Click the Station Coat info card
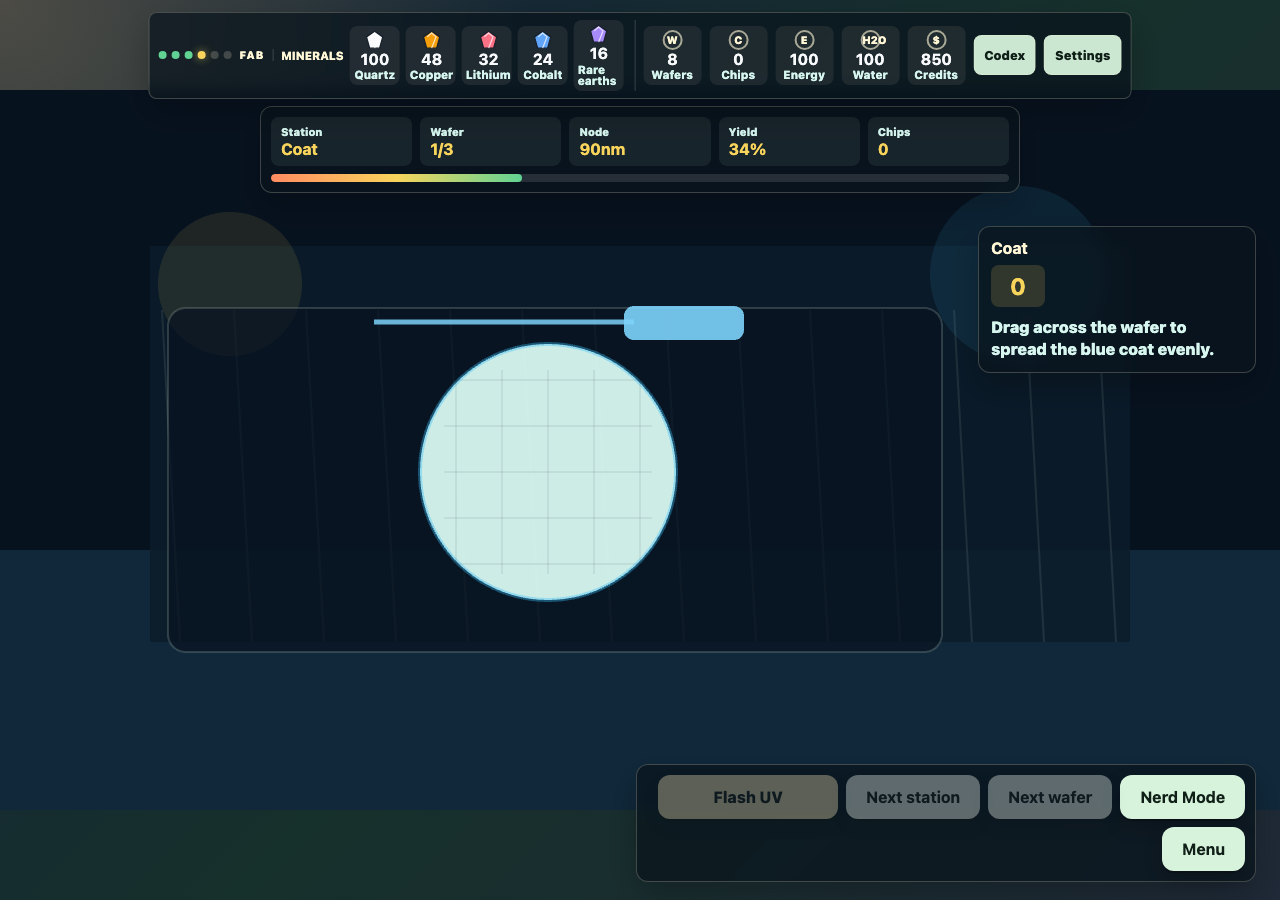 tap(341, 141)
